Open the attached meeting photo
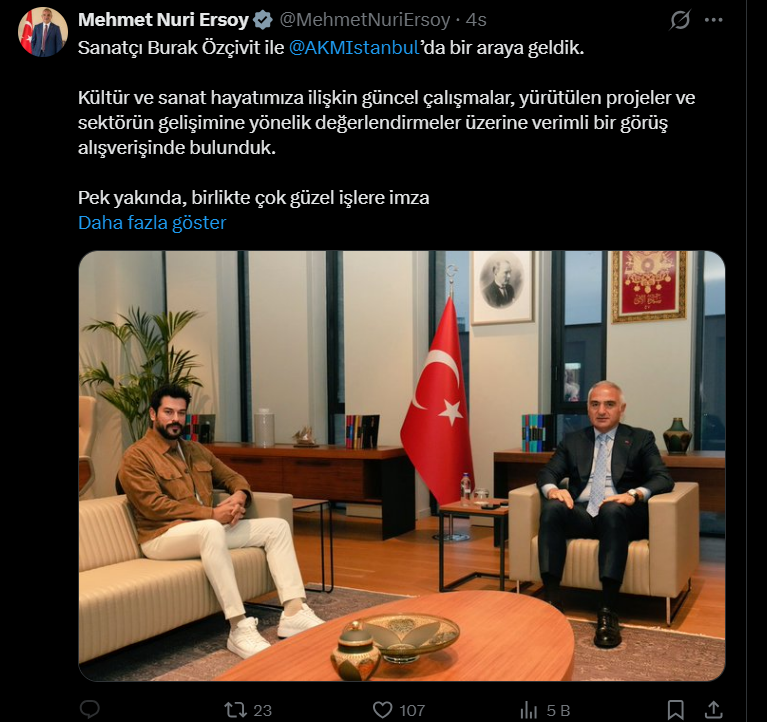 (x=402, y=466)
